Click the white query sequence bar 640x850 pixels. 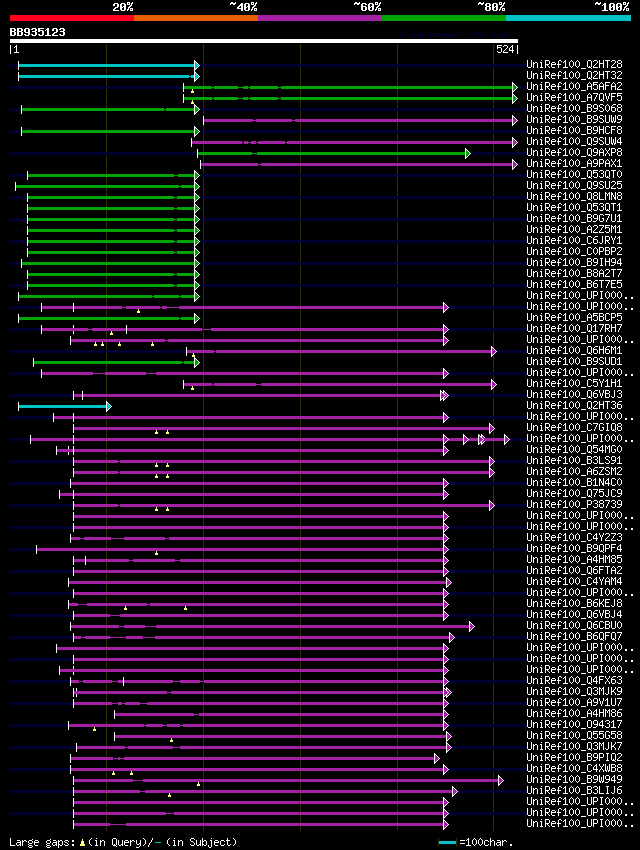(264, 41)
